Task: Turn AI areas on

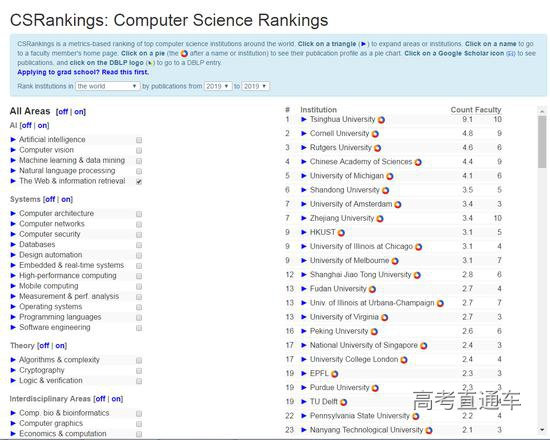Action: coord(43,125)
